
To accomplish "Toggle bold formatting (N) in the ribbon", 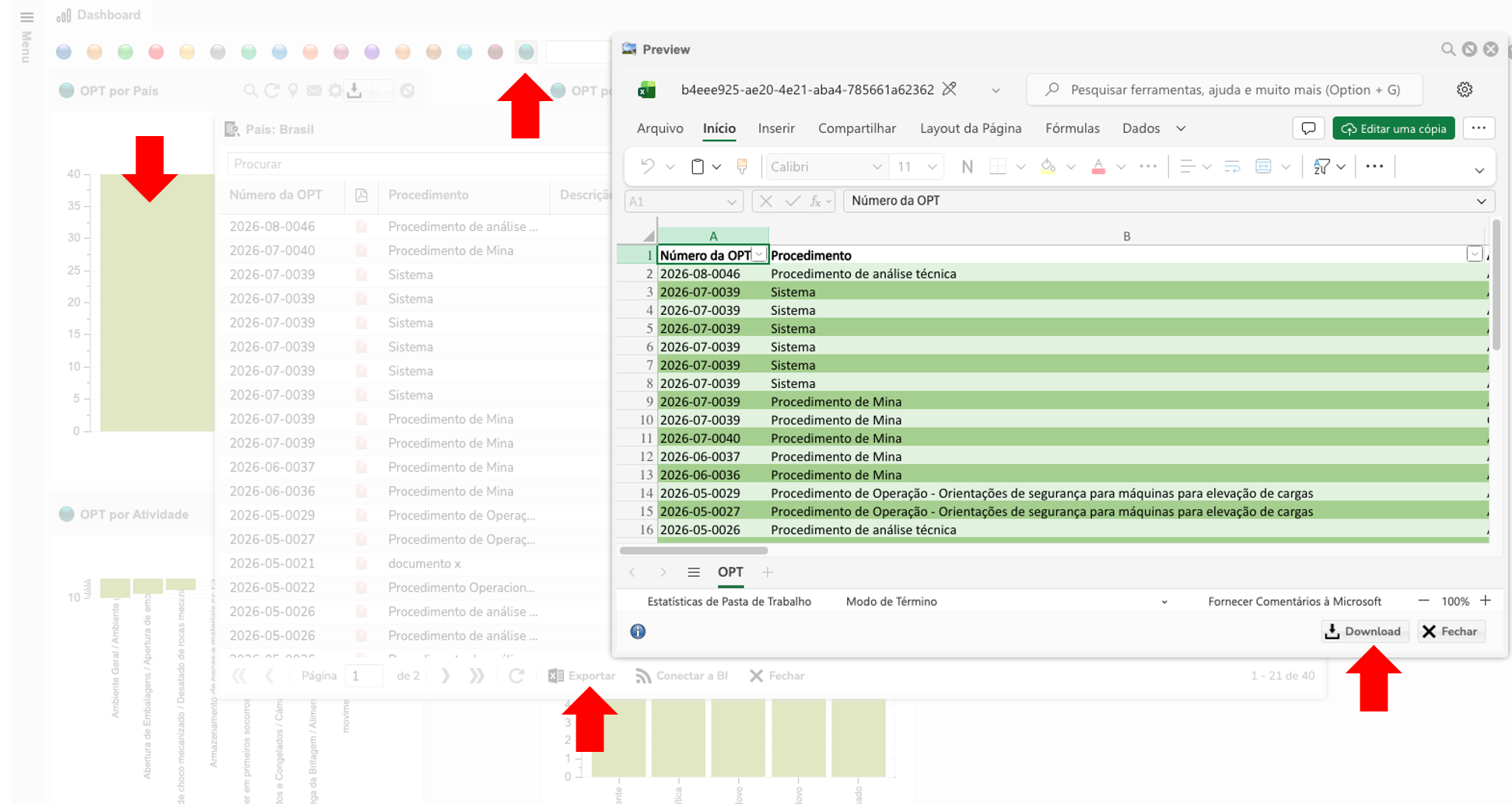I will [x=967, y=166].
